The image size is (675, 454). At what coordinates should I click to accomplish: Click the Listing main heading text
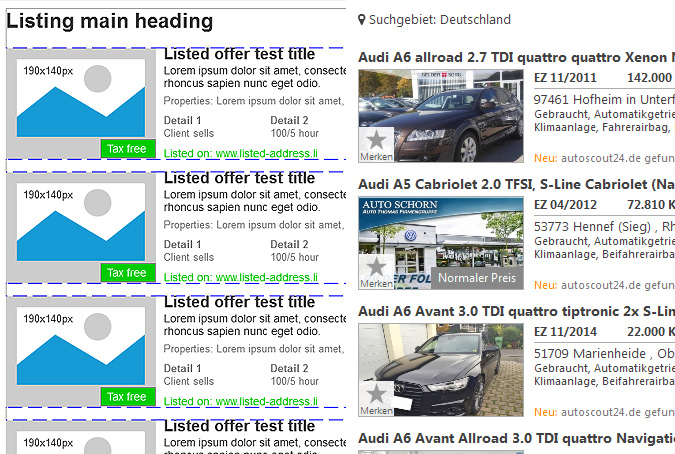[109, 21]
